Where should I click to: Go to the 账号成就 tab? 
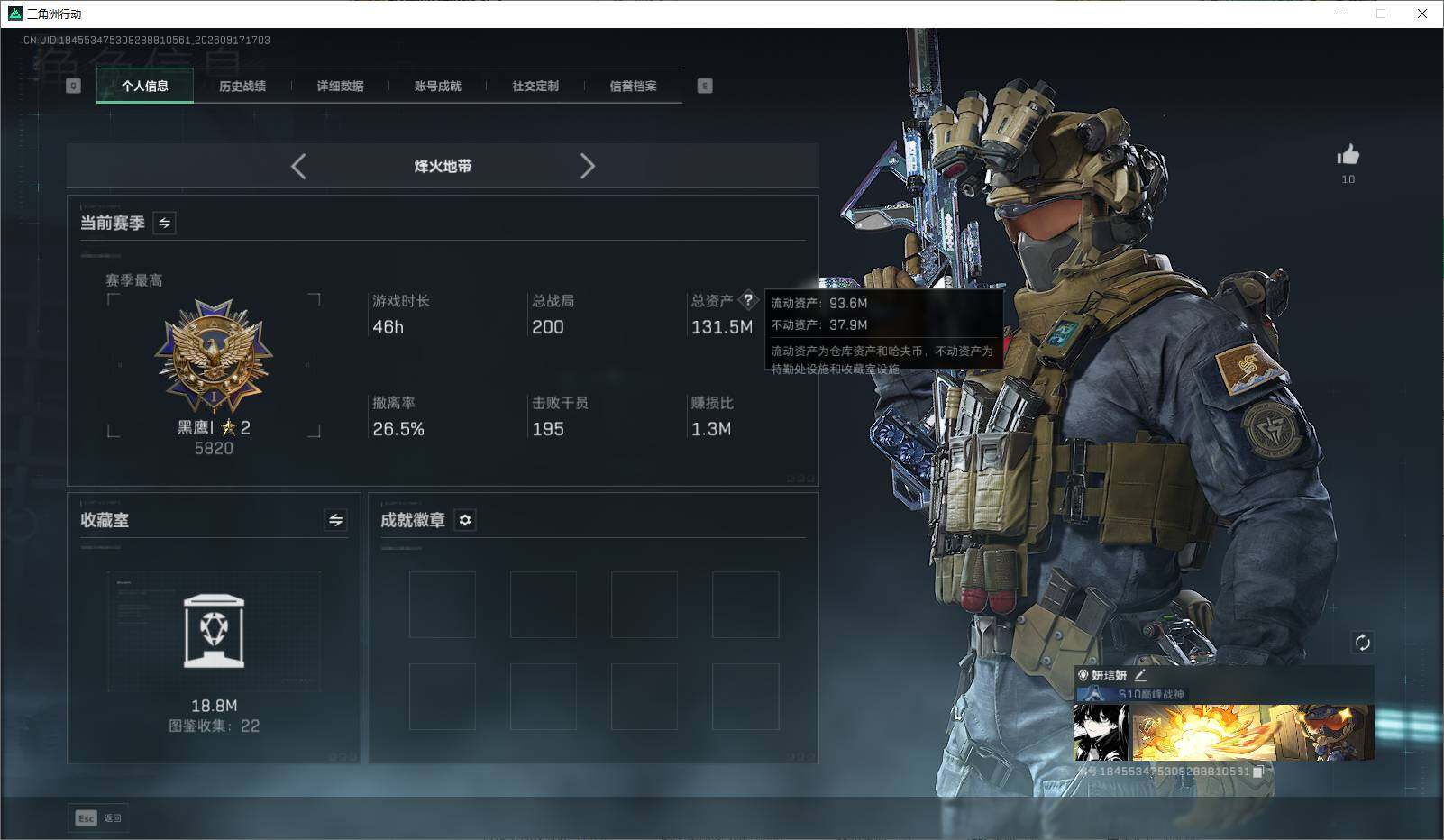pyautogui.click(x=437, y=86)
